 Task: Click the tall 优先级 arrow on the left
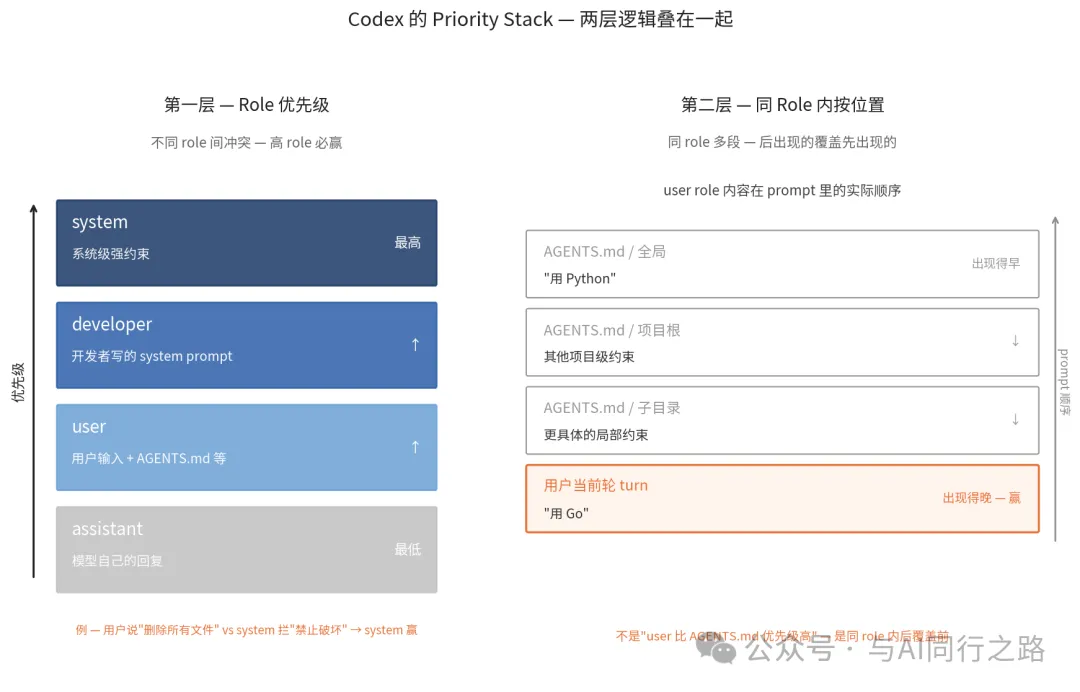34,390
